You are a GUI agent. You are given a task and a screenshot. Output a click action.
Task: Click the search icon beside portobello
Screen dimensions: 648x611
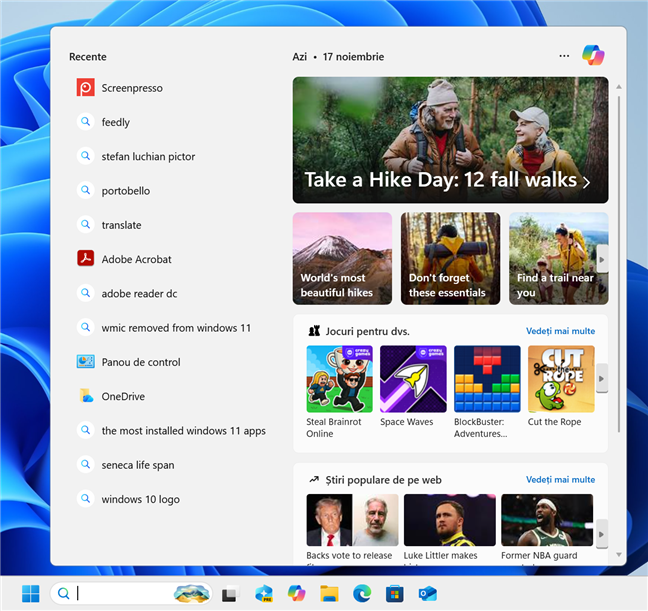pyautogui.click(x=86, y=191)
